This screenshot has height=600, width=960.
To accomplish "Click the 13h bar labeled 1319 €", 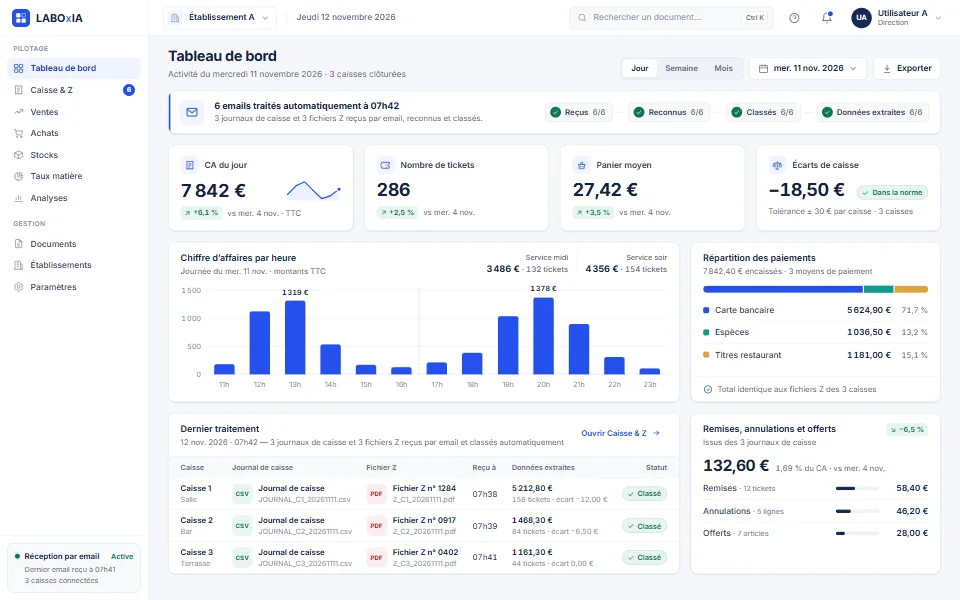I will [x=295, y=337].
